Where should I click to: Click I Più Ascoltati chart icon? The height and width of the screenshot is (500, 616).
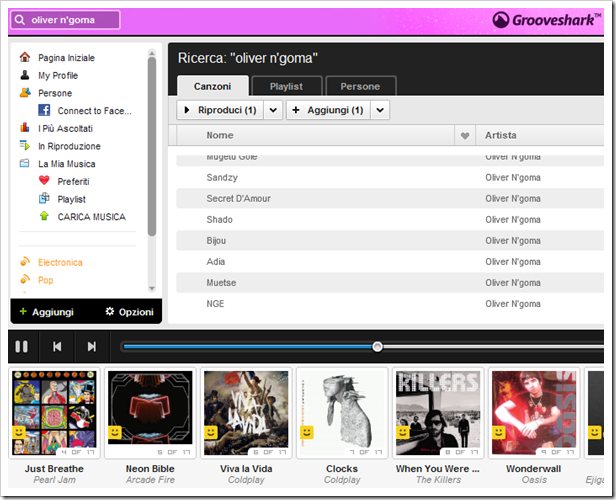pos(25,128)
